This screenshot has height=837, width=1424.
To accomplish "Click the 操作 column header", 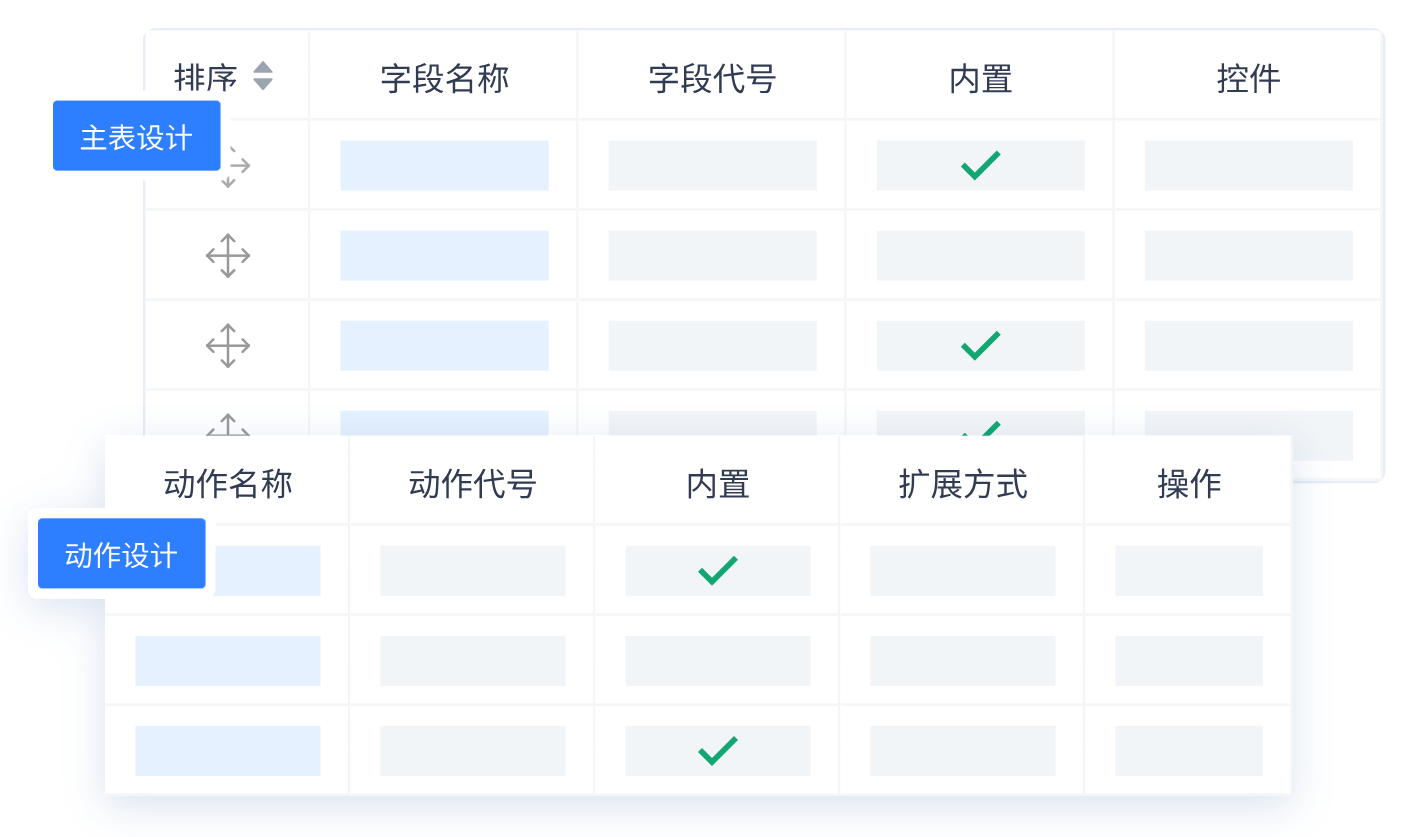I will pos(1189,484).
